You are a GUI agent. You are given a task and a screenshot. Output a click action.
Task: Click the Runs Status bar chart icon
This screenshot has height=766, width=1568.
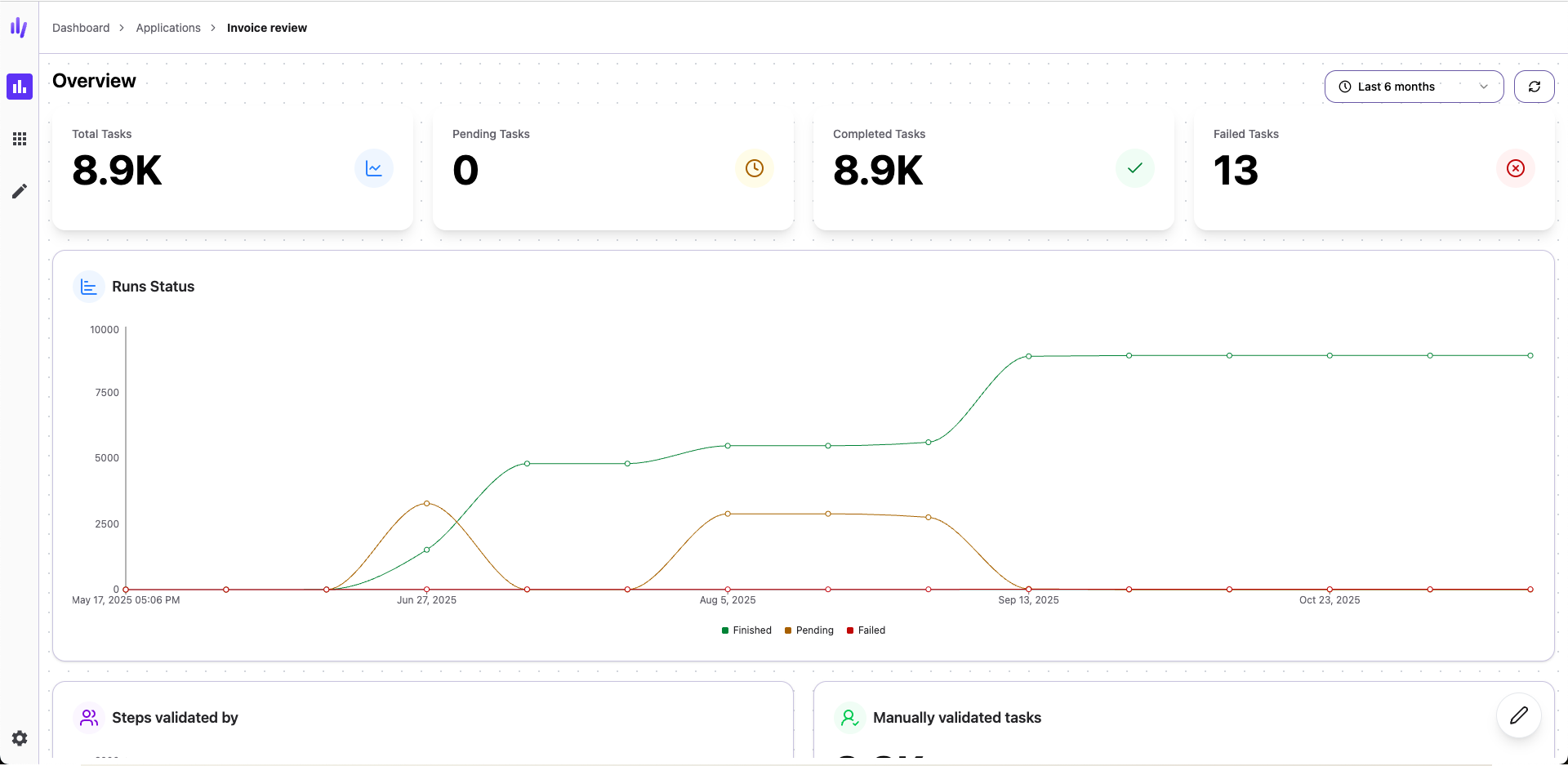tap(88, 287)
